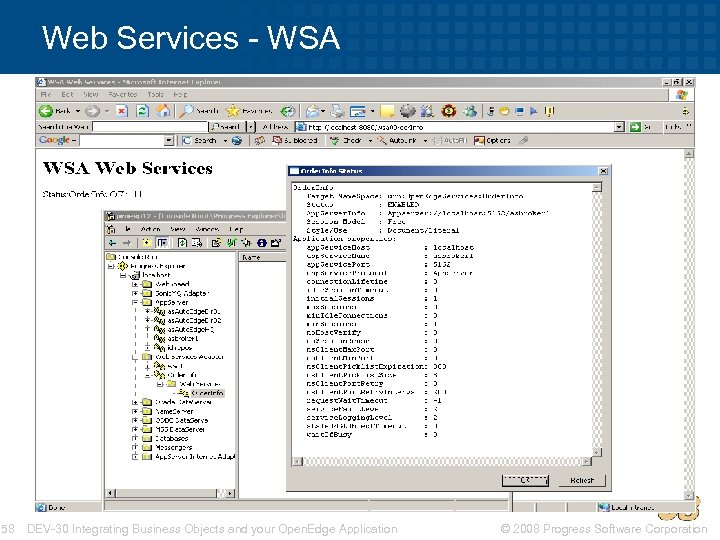Click the Refresh icon in console toolbar

click(182, 242)
